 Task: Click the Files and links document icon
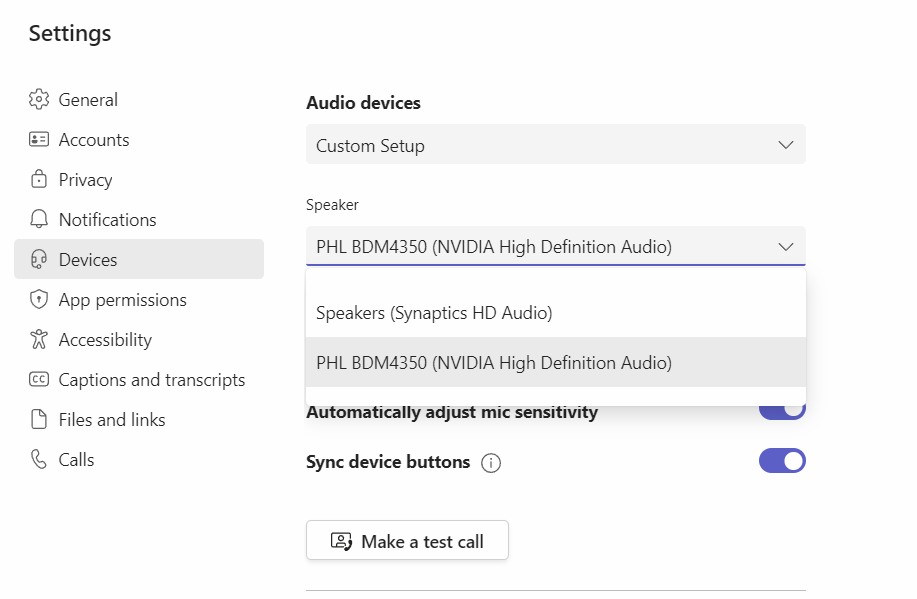coord(39,420)
